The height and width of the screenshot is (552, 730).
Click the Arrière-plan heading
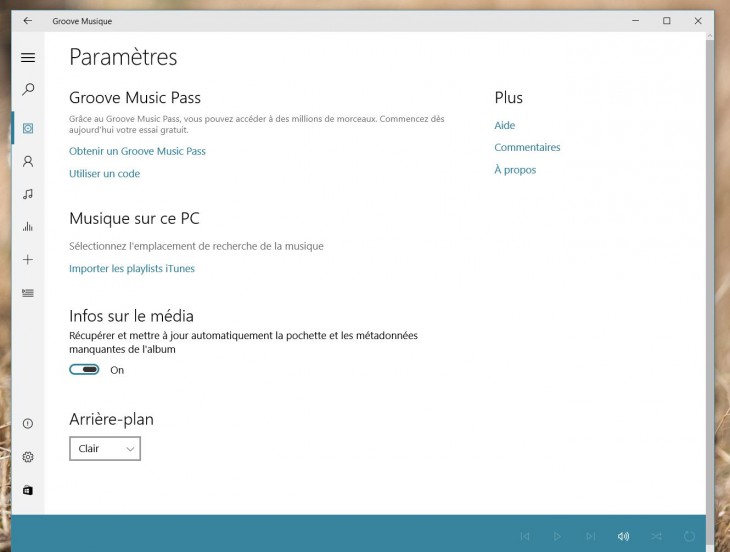click(x=111, y=419)
